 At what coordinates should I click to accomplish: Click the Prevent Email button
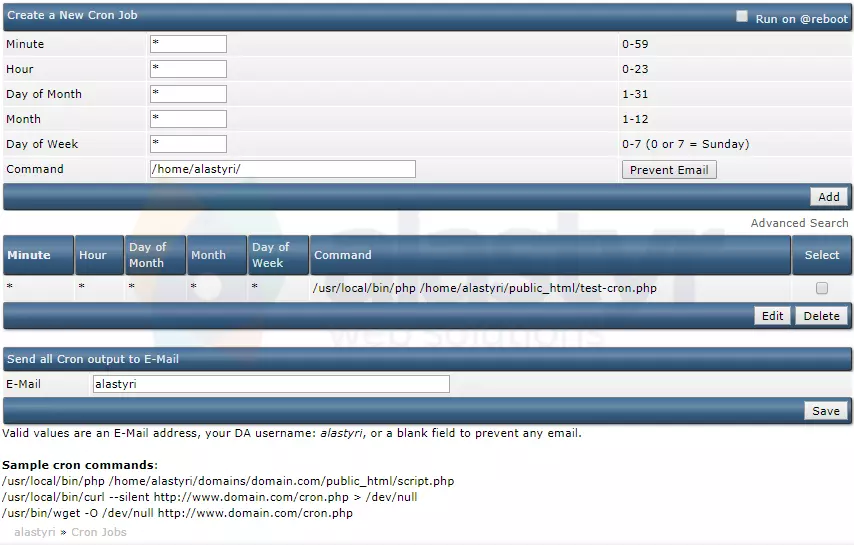click(x=669, y=170)
